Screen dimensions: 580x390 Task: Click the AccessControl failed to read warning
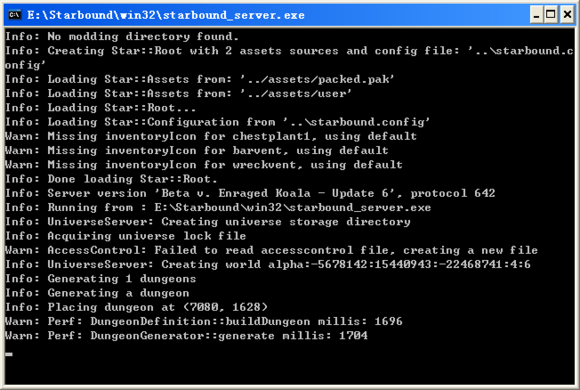pyautogui.click(x=272, y=250)
